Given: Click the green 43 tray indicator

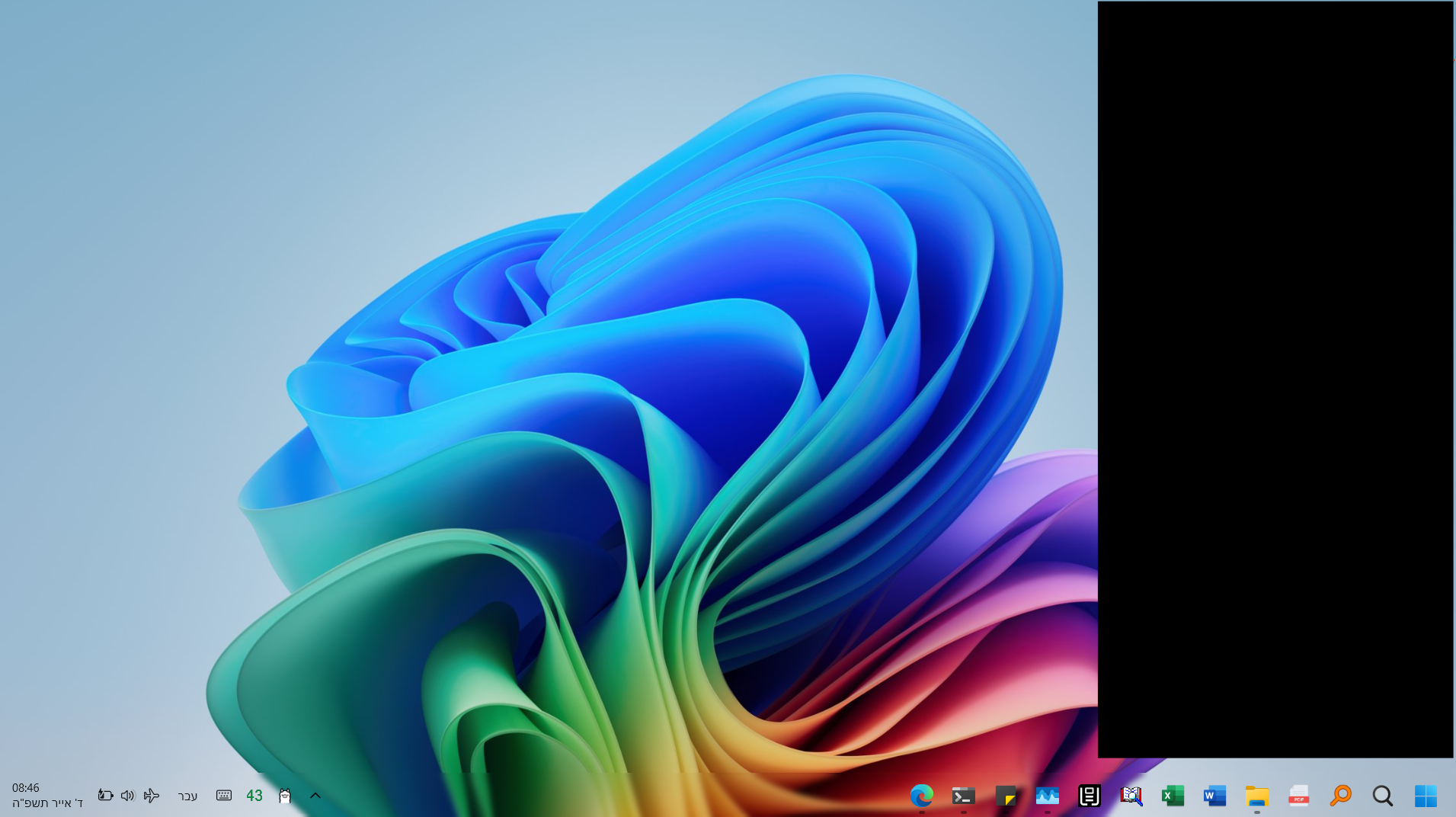Looking at the screenshot, I should (254, 796).
